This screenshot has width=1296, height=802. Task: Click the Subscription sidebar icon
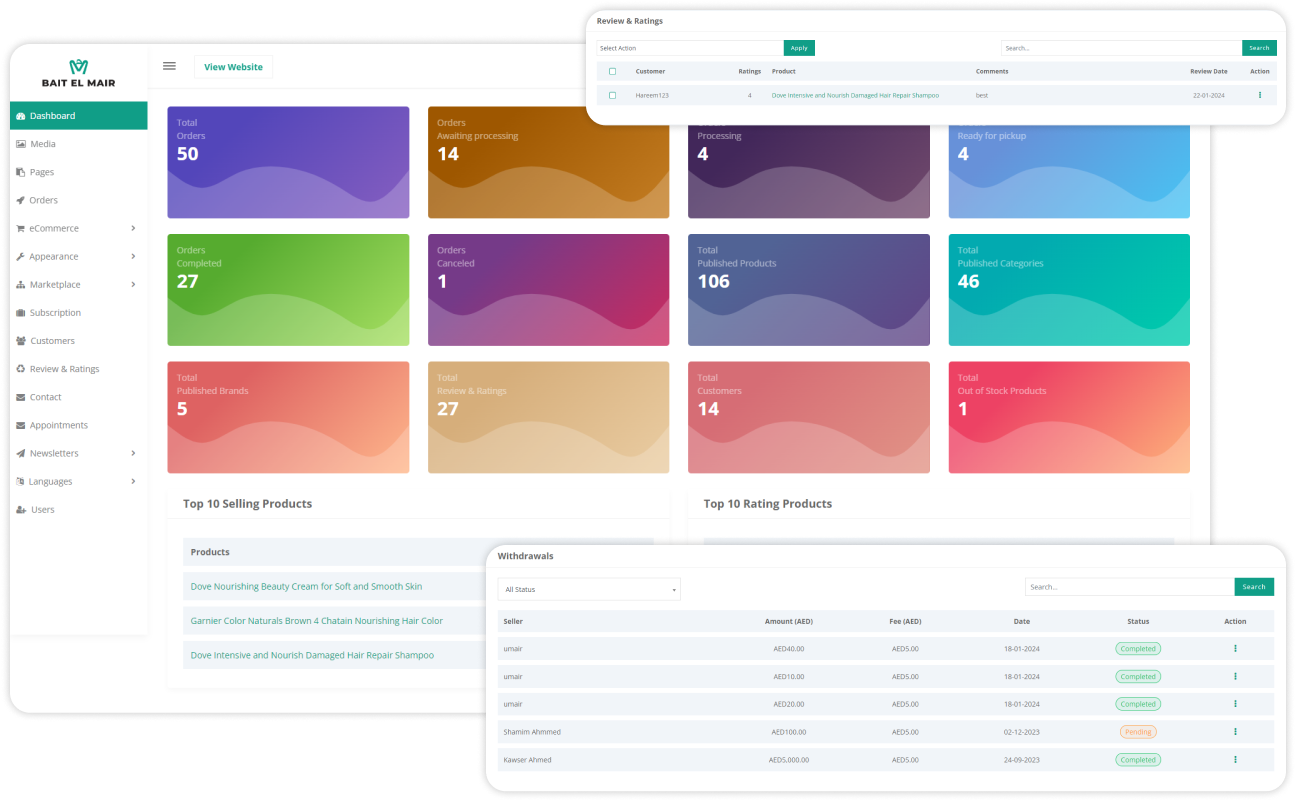tap(21, 313)
